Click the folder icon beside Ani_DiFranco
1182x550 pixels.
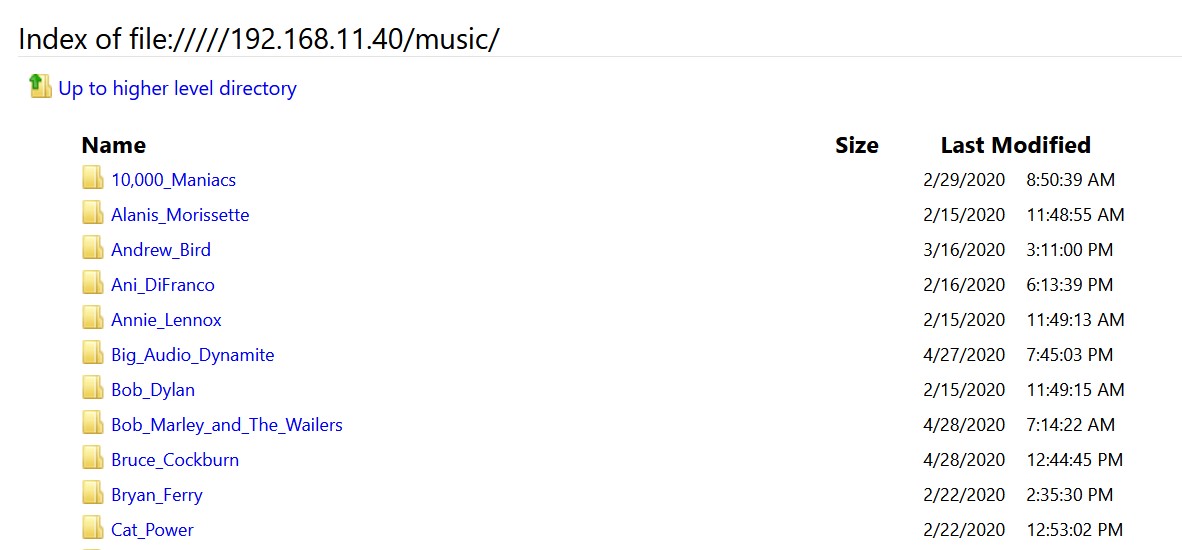point(93,283)
